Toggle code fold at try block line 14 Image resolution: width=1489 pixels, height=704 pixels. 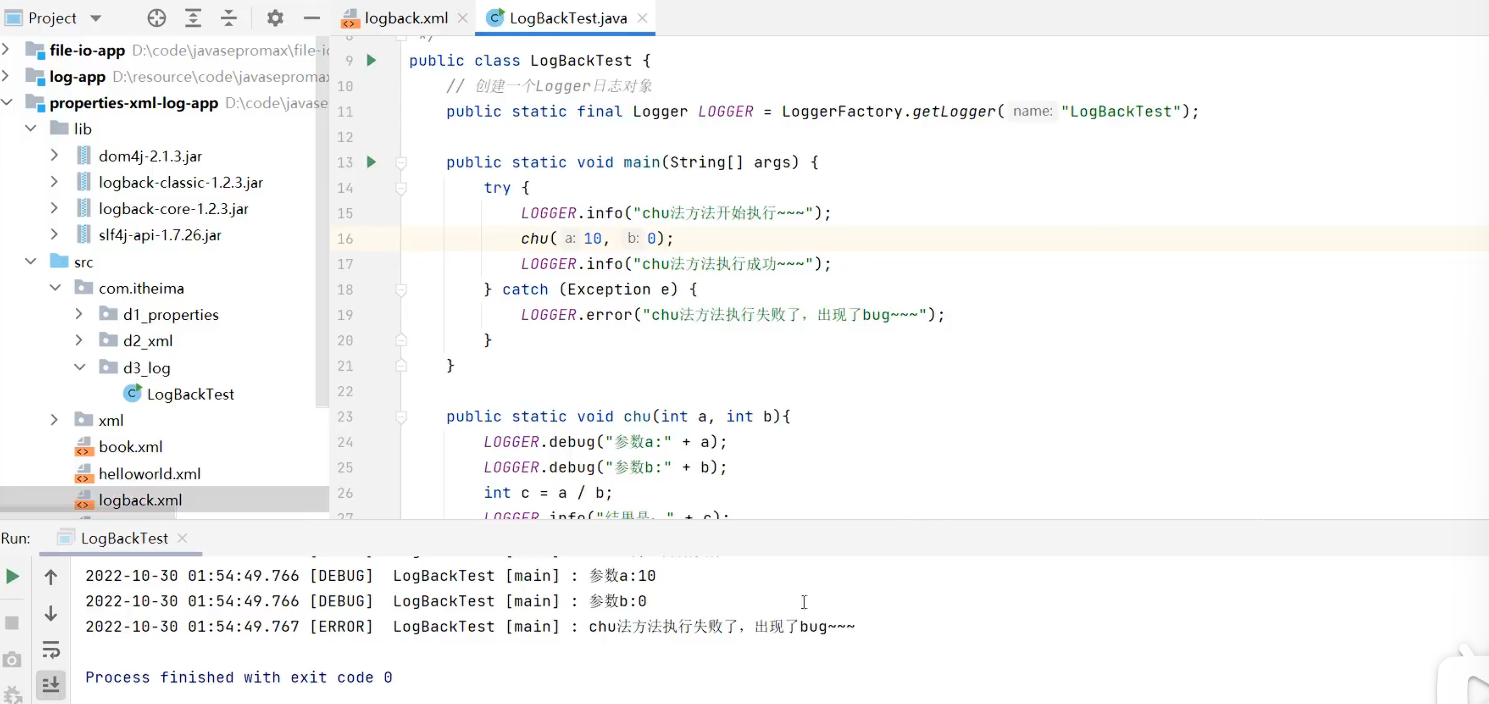pyautogui.click(x=400, y=188)
